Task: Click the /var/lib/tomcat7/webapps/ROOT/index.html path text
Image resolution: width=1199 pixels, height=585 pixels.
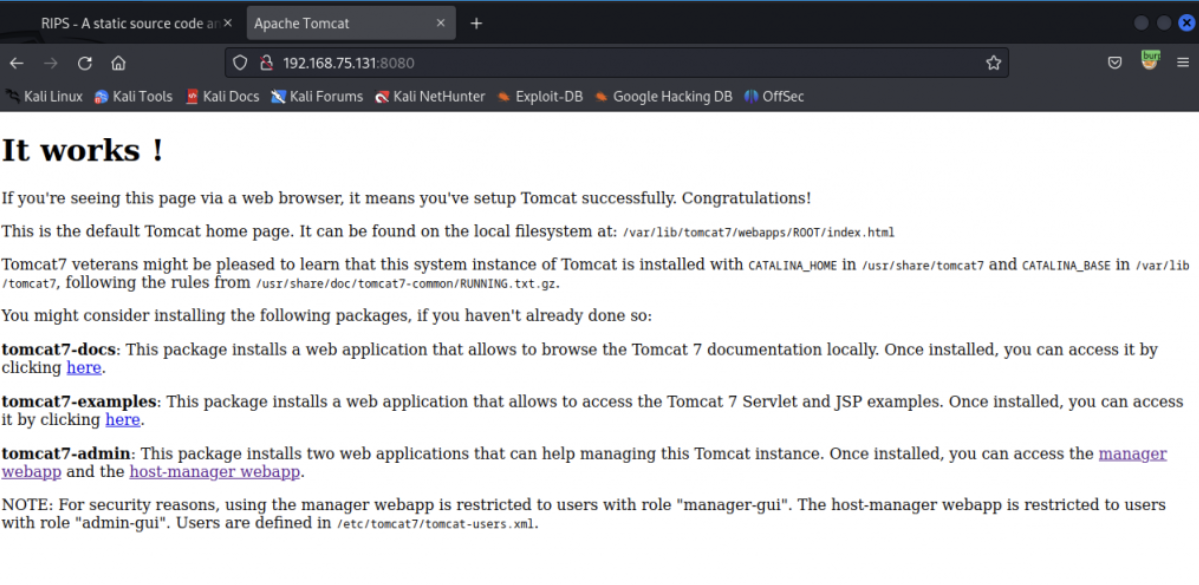Action: click(758, 232)
